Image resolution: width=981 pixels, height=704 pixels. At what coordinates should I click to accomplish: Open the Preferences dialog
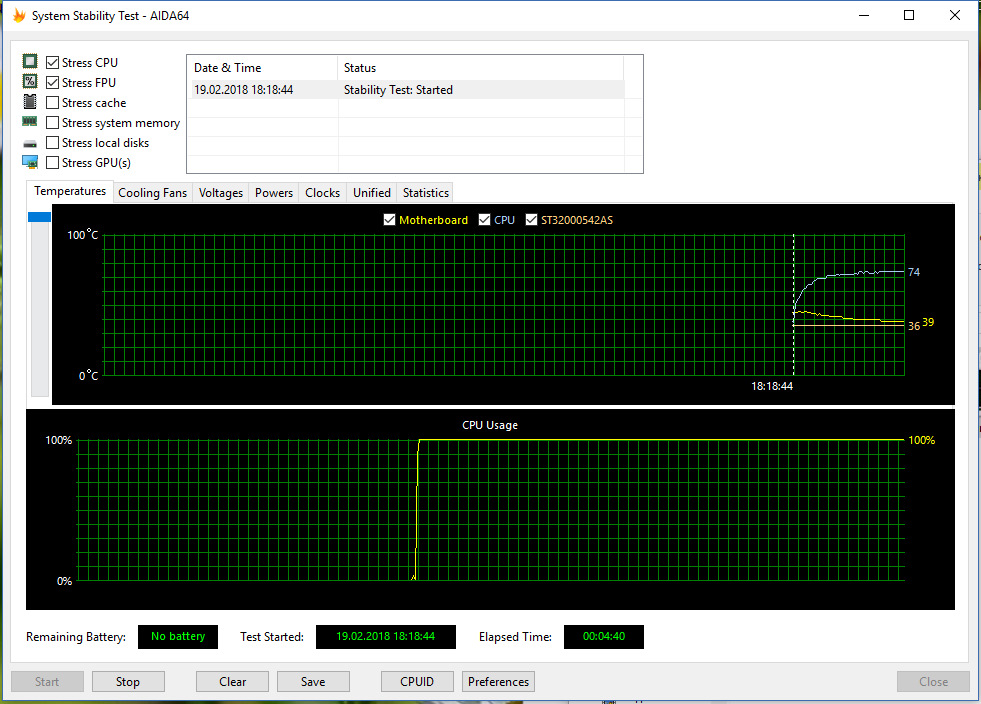tap(498, 682)
